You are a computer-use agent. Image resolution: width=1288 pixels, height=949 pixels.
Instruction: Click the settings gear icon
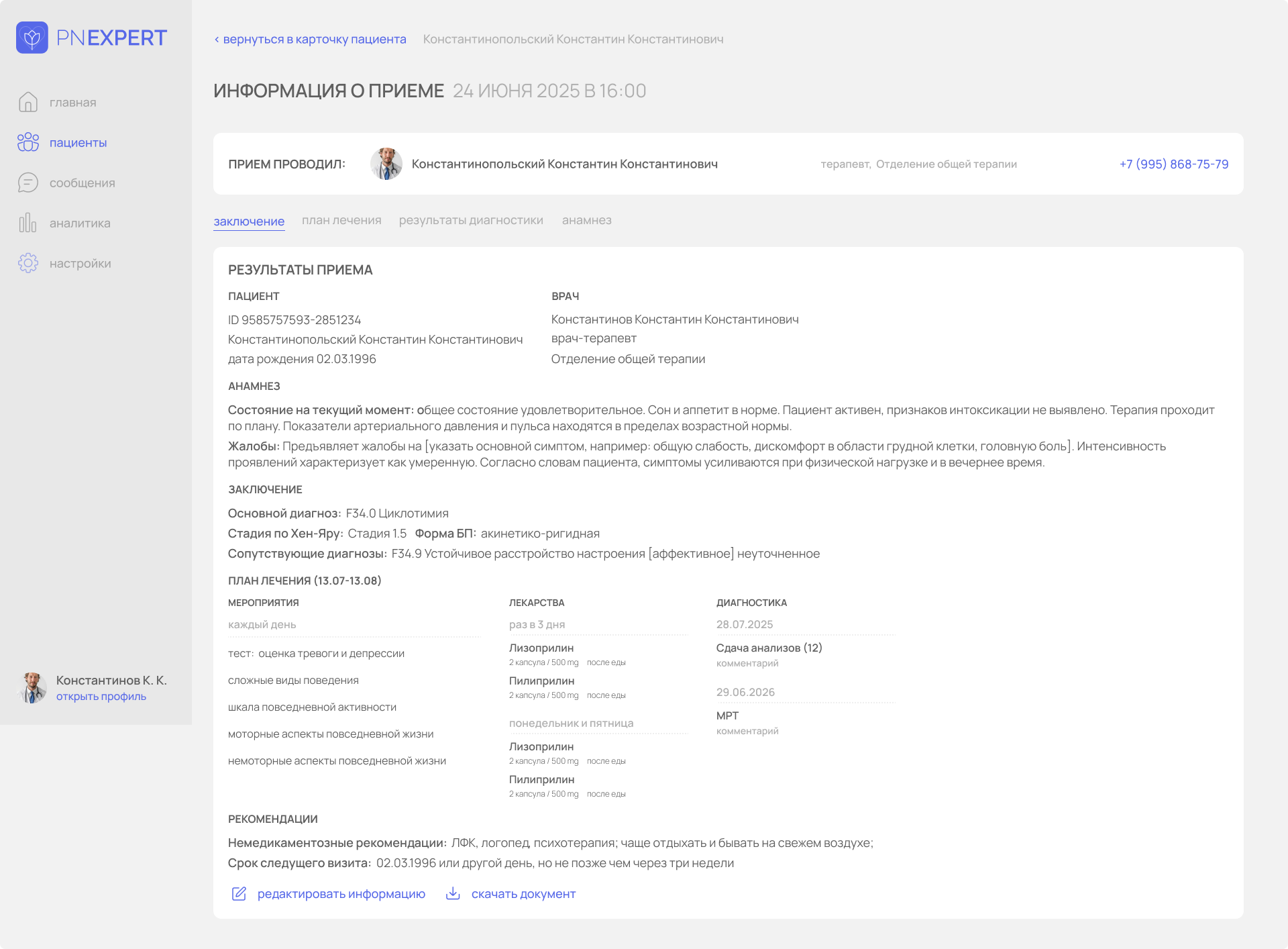(28, 263)
